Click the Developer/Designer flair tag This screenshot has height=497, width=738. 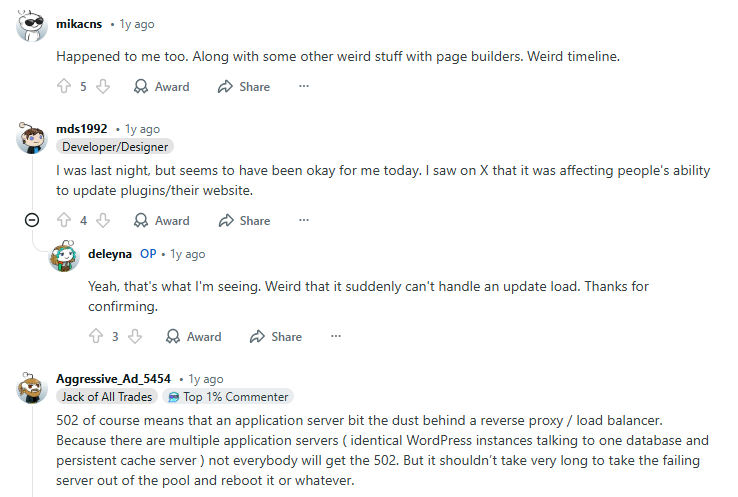point(102,146)
